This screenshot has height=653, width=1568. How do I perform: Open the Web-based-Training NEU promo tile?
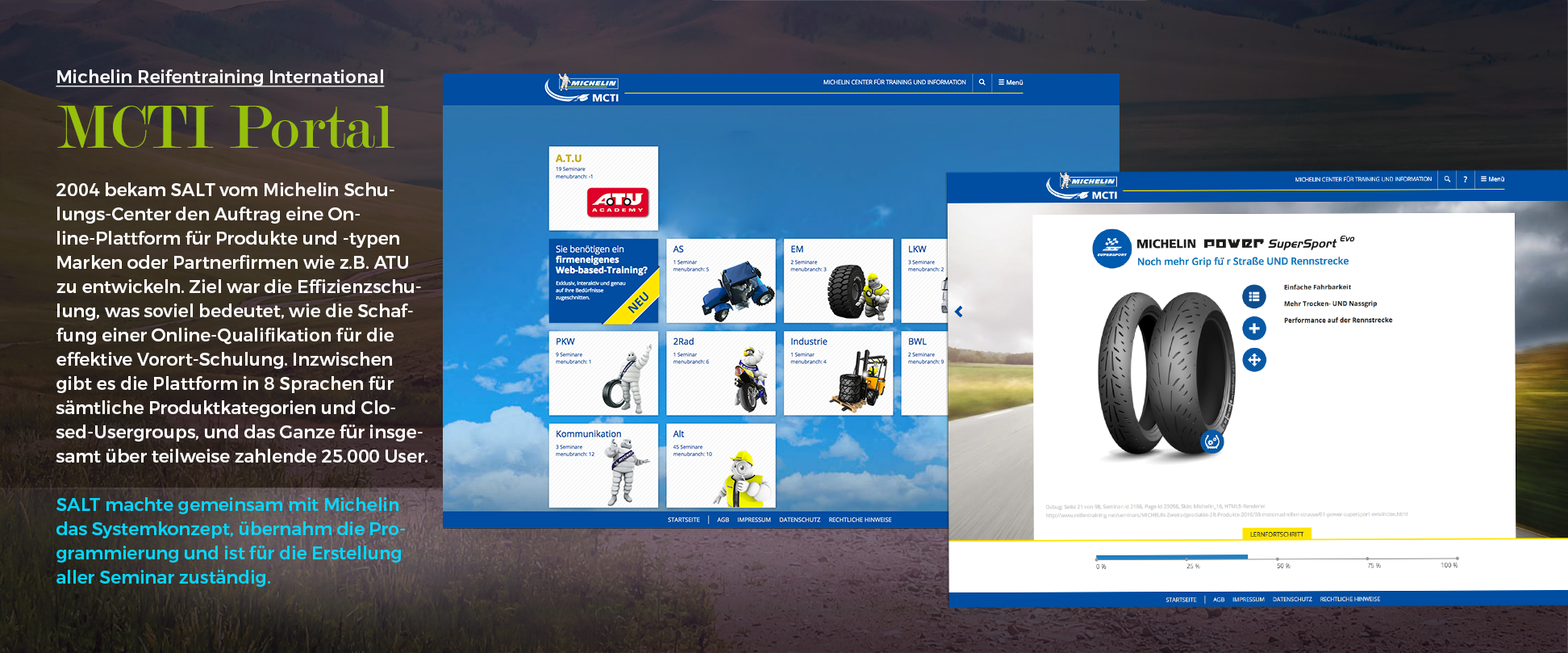point(603,281)
